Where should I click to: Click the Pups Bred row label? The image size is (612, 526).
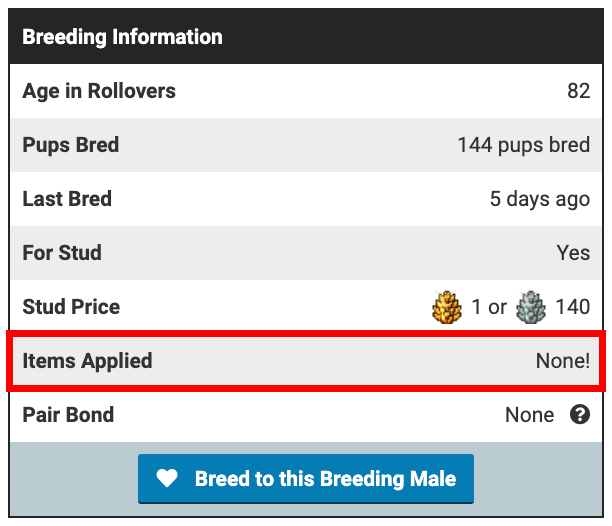pyautogui.click(x=71, y=145)
